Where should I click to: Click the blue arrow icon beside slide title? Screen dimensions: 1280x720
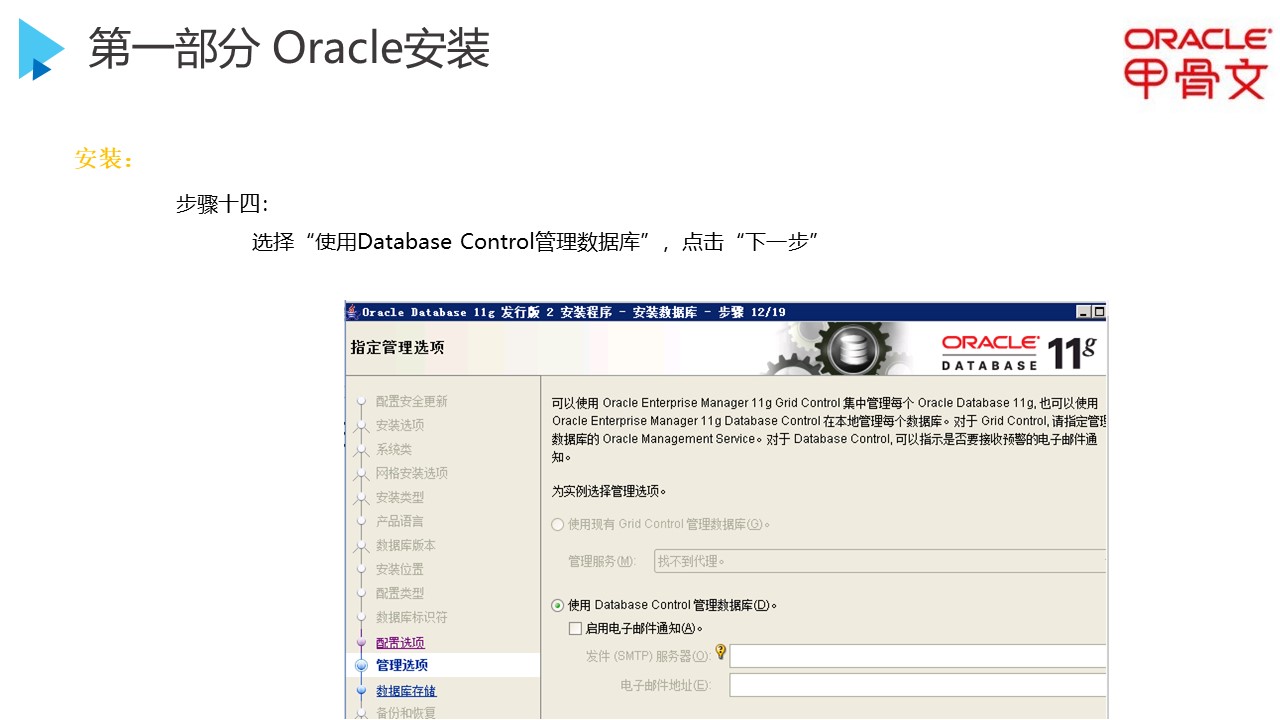click(41, 49)
